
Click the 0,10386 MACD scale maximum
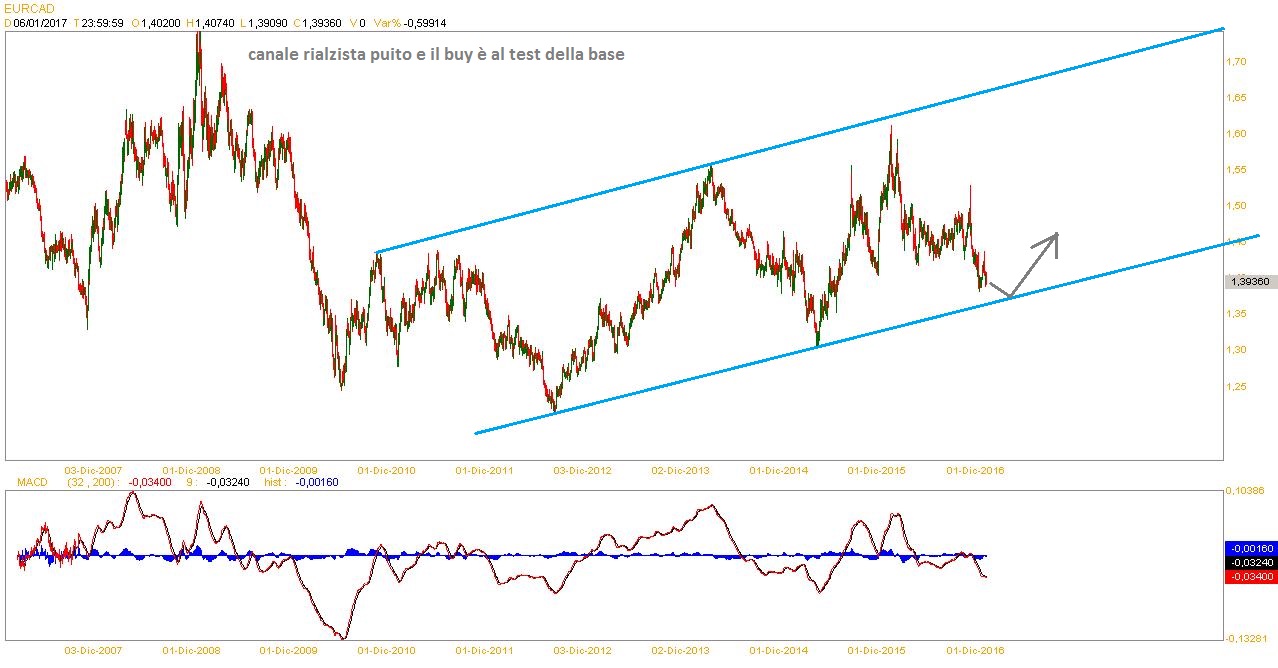(x=1246, y=491)
